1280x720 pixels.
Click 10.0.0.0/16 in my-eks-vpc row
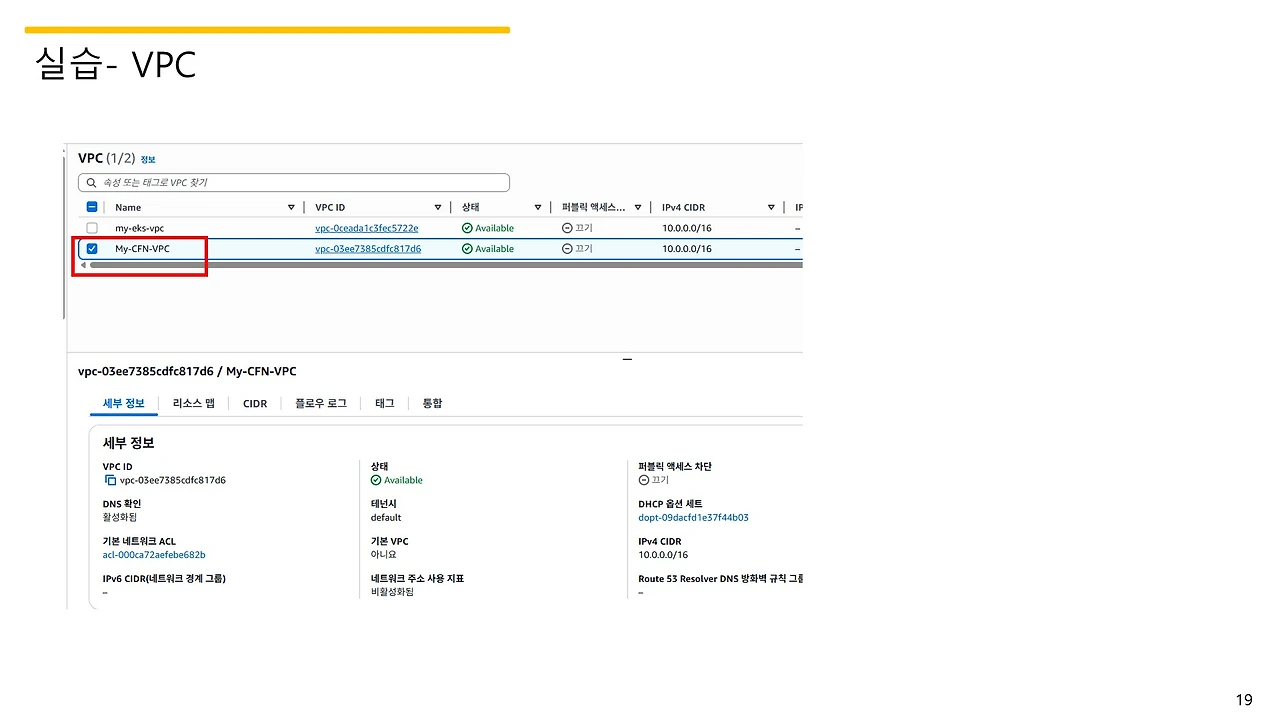687,228
